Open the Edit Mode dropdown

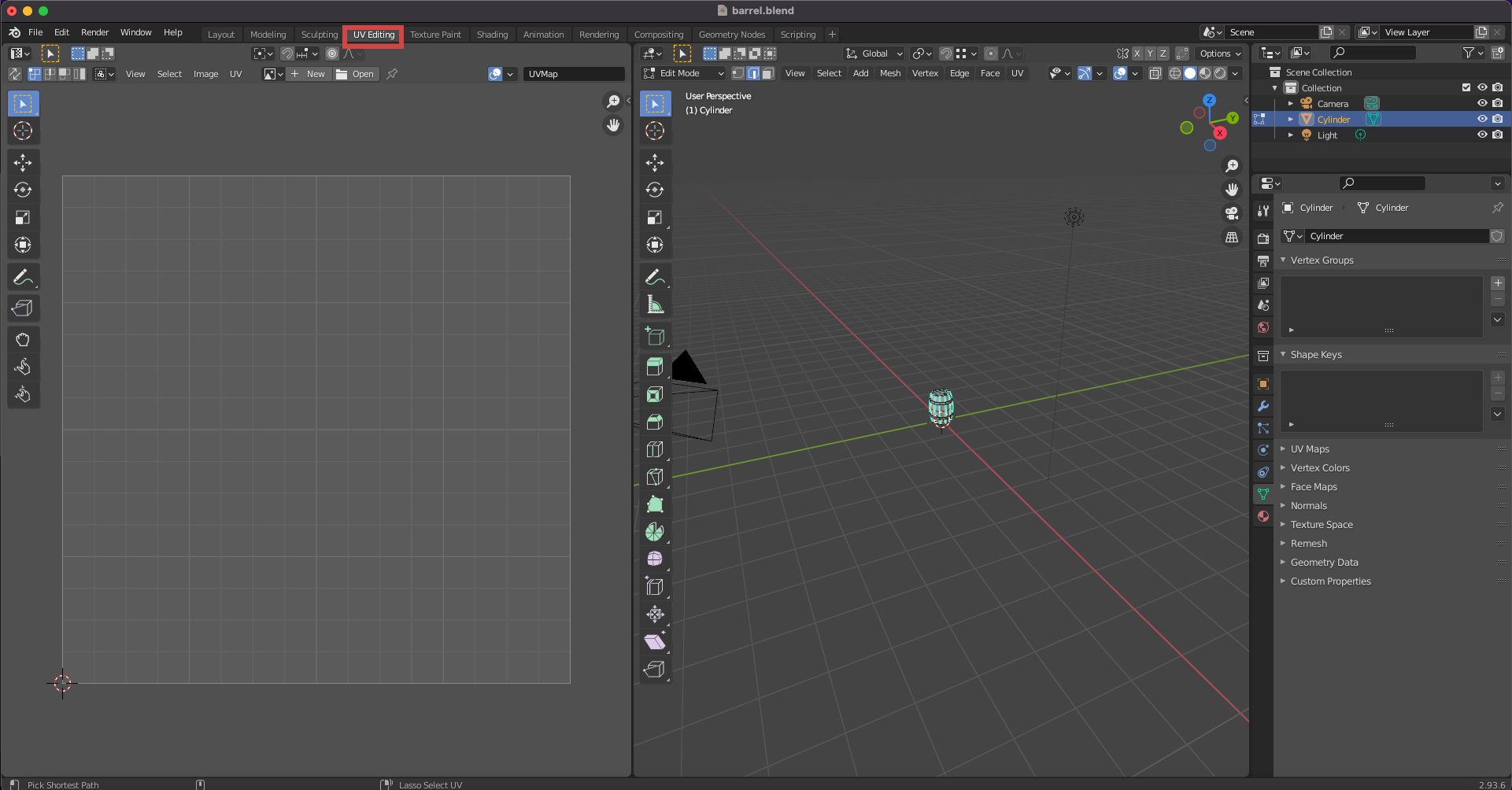(683, 73)
